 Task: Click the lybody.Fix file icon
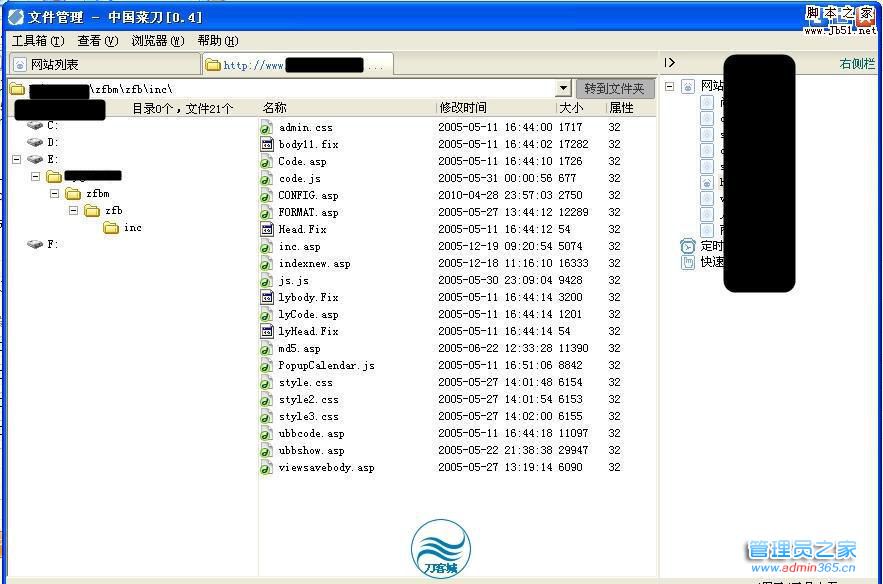click(266, 298)
